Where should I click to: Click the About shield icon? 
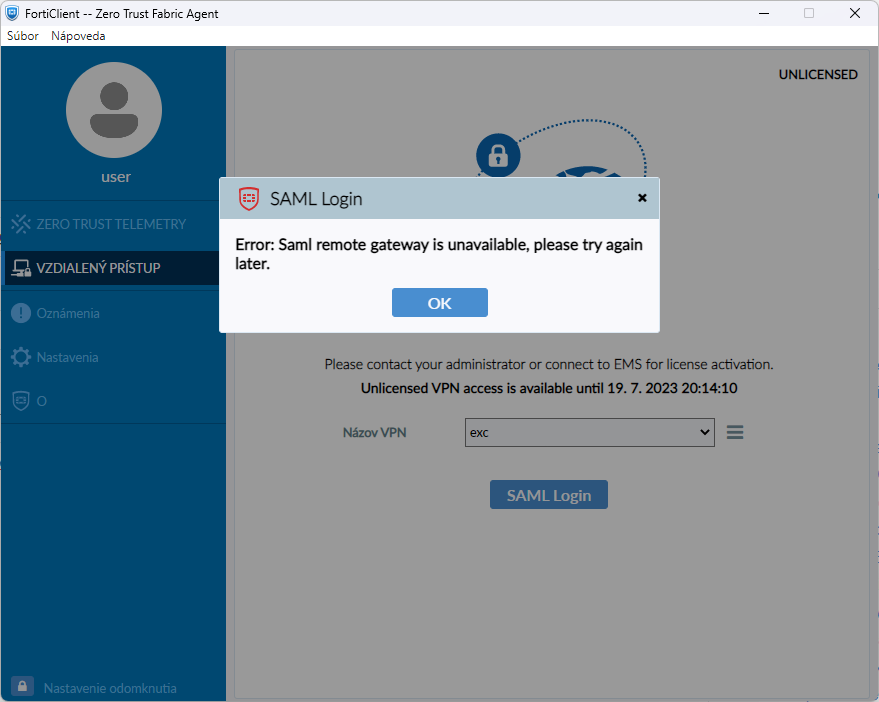tap(21, 401)
